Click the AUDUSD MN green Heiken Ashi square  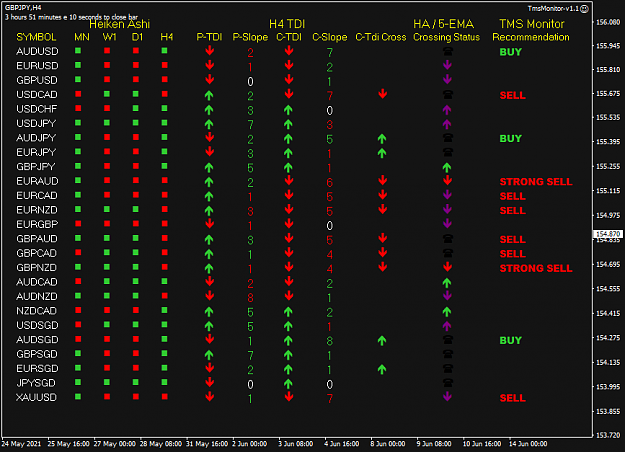tap(78, 51)
